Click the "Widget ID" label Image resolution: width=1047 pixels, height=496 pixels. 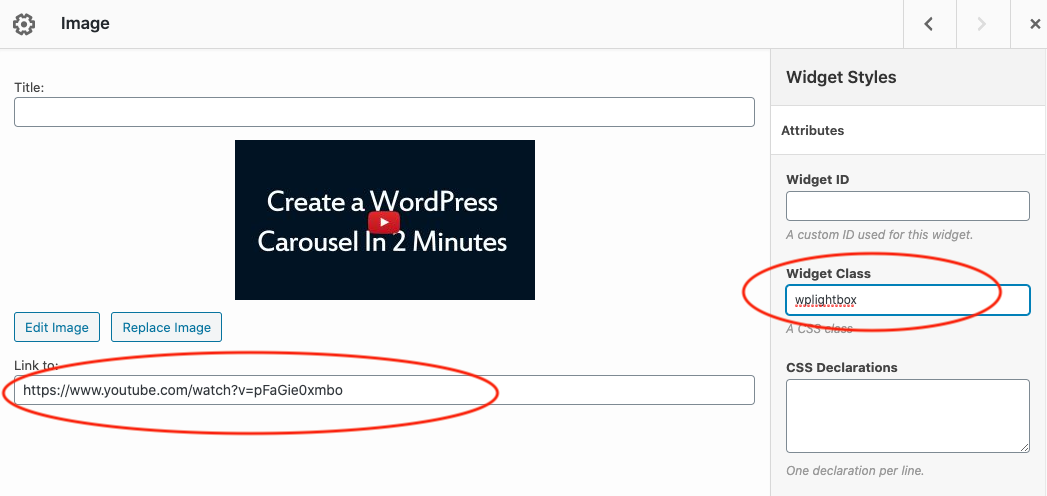pyautogui.click(x=817, y=180)
